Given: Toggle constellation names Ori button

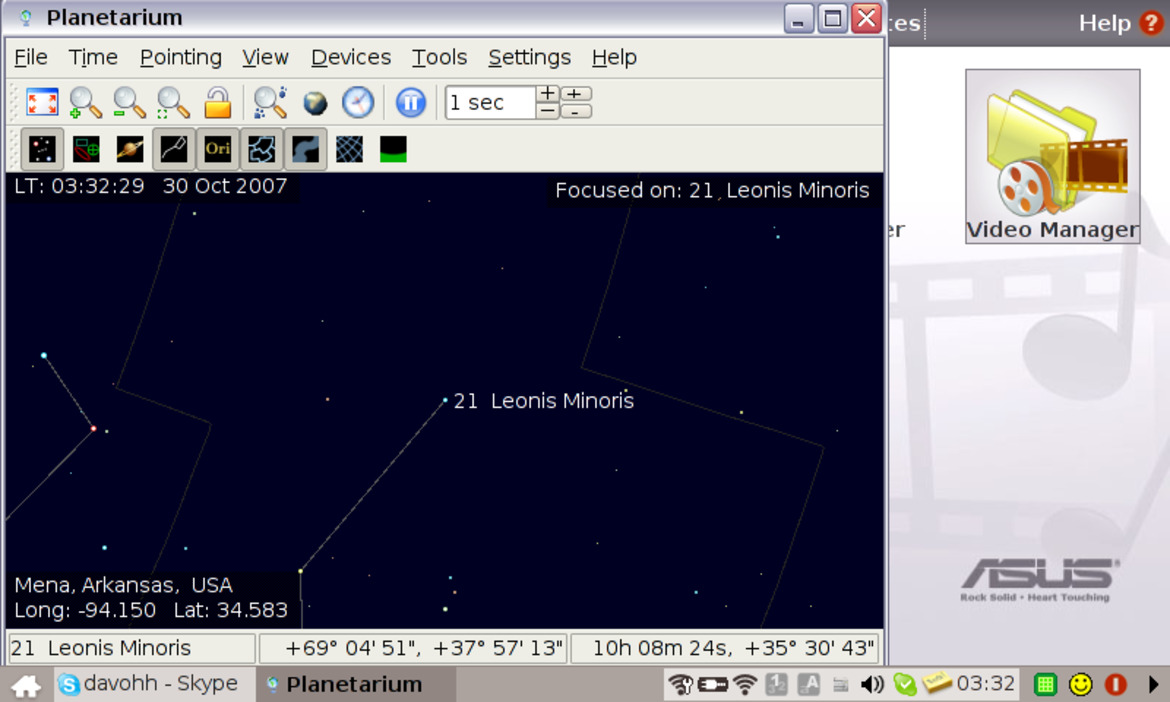Looking at the screenshot, I should click(x=217, y=149).
